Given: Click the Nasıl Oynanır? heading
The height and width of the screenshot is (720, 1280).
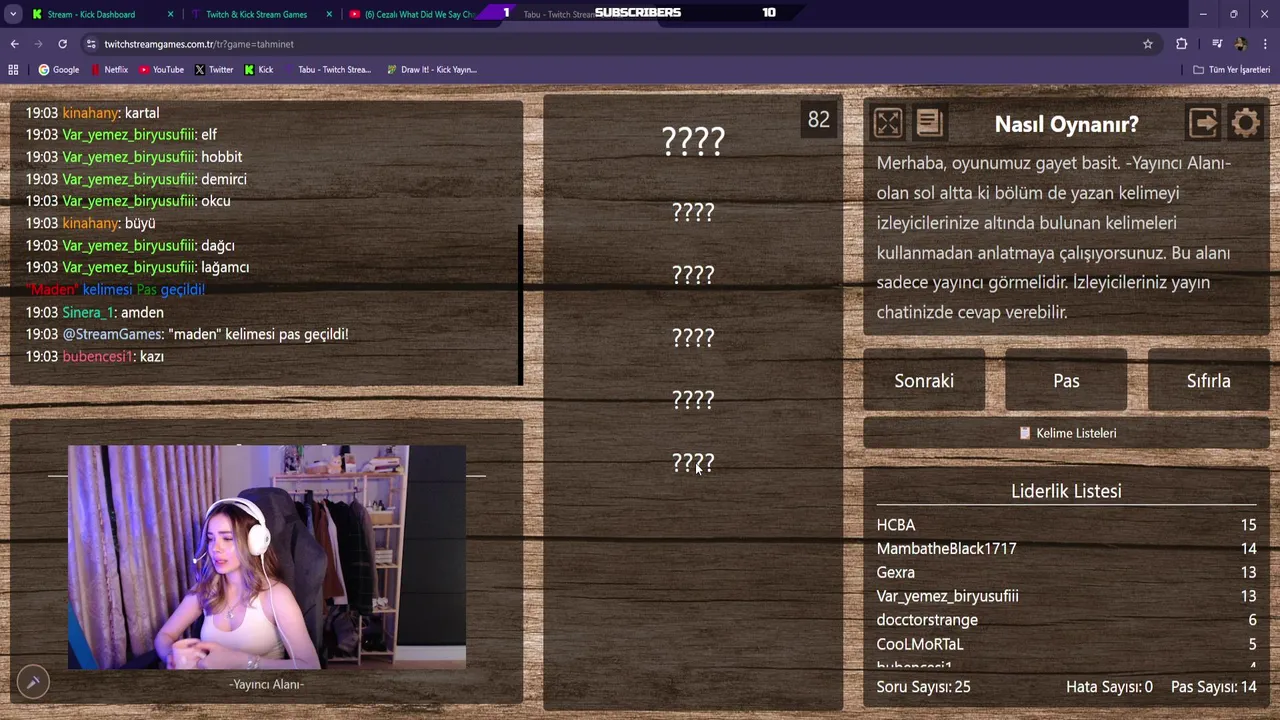Looking at the screenshot, I should [x=1066, y=124].
